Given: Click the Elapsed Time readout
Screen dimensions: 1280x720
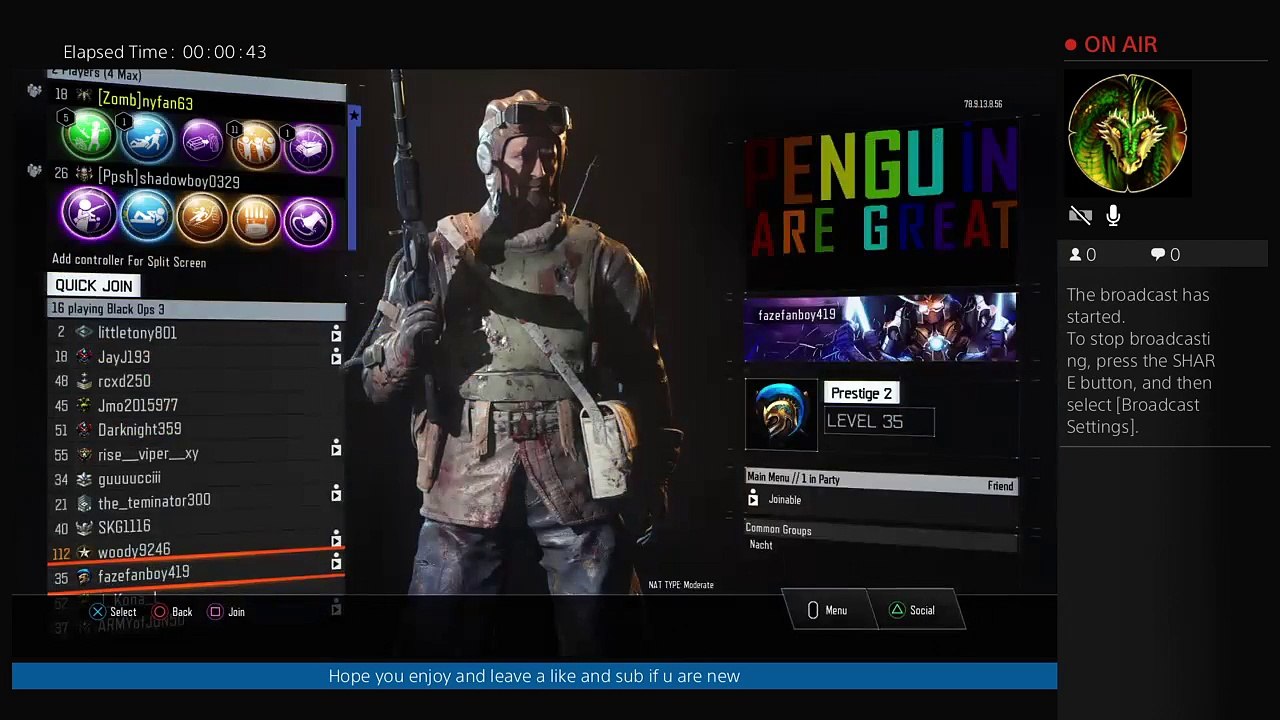Looking at the screenshot, I should (165, 52).
